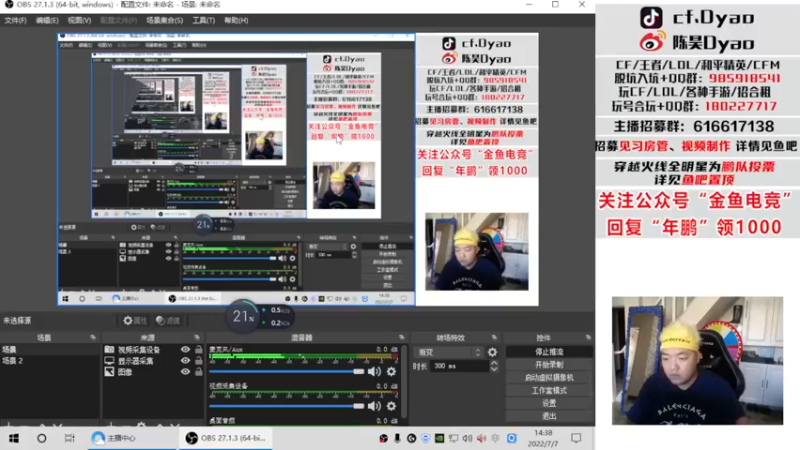Click the OBS system tray icon
This screenshot has height=450, width=800.
click(383, 438)
